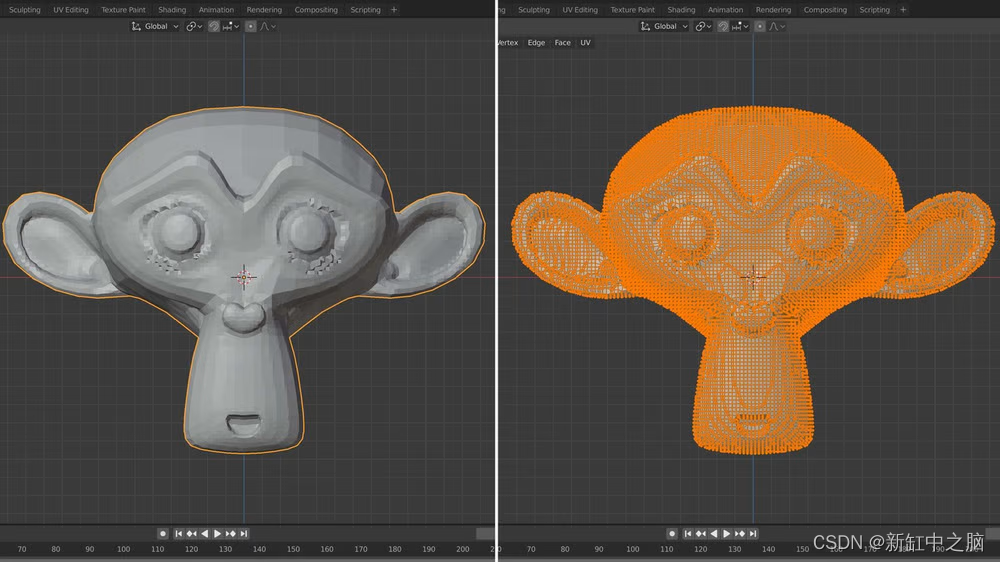Jump to start frame in left timeline
Viewport: 1000px width, 562px height.
pyautogui.click(x=179, y=533)
